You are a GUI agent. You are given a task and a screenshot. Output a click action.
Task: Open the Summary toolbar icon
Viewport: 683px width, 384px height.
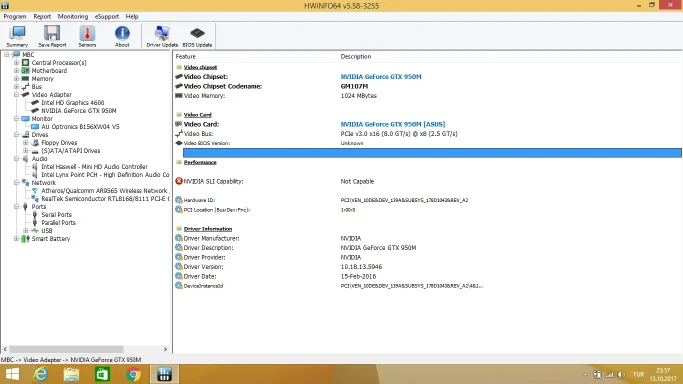17,36
